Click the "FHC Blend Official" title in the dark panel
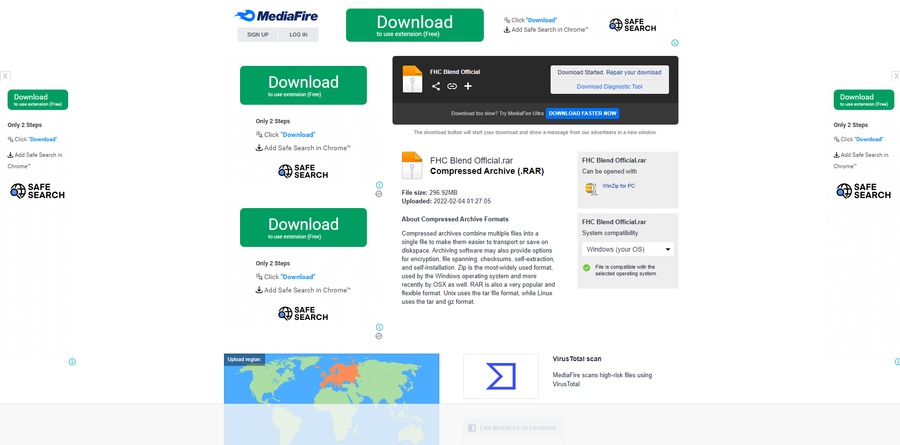Screen dimensions: 900x445 click(x=455, y=72)
